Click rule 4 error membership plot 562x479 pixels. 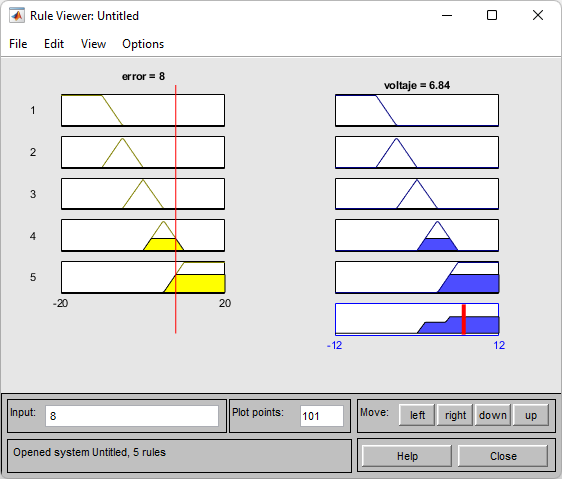[143, 235]
